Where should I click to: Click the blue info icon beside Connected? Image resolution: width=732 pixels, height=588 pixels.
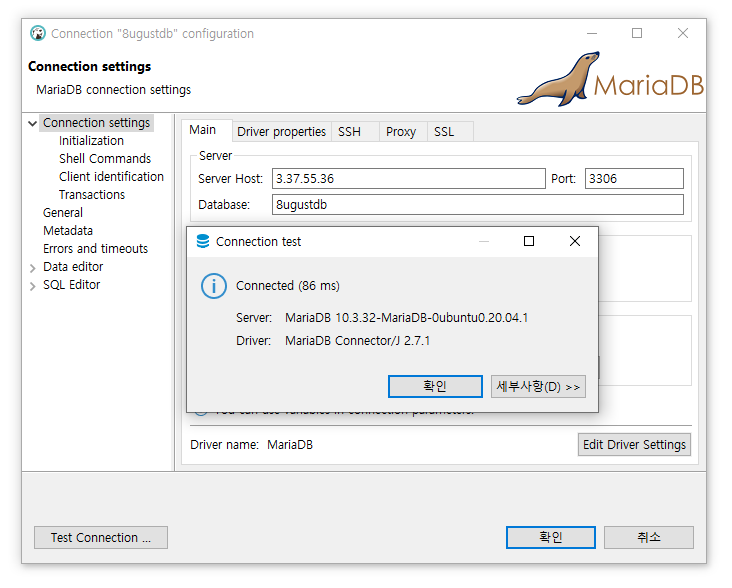pyautogui.click(x=214, y=286)
